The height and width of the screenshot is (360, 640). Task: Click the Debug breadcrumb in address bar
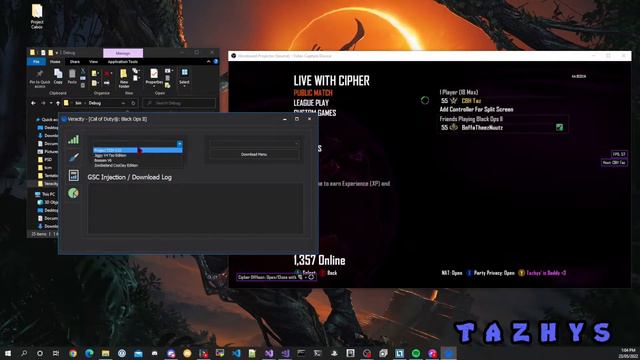[x=95, y=103]
